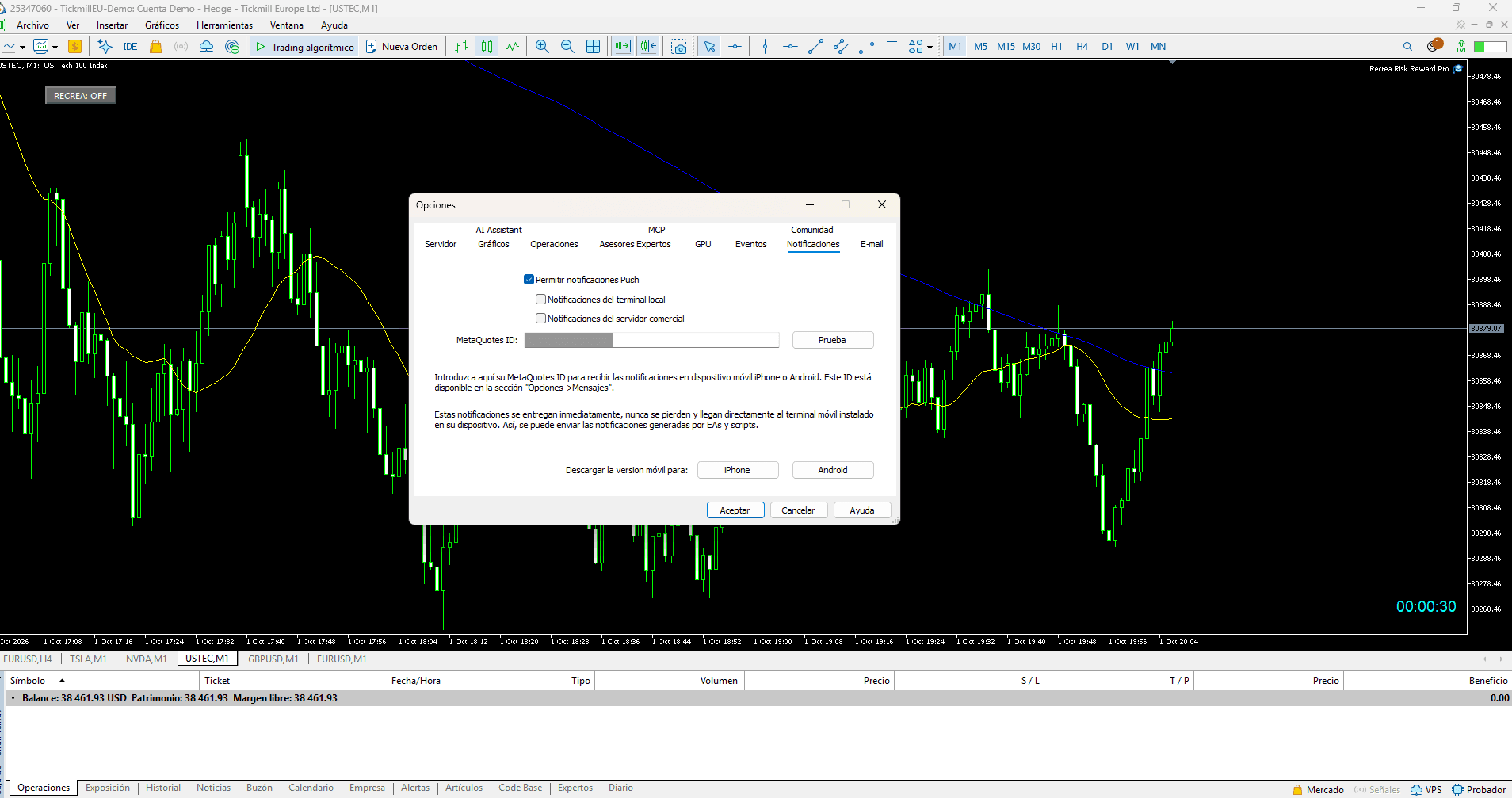Screen dimensions: 1512x798
Task: Click the green LVL arrow icon
Action: click(1461, 47)
